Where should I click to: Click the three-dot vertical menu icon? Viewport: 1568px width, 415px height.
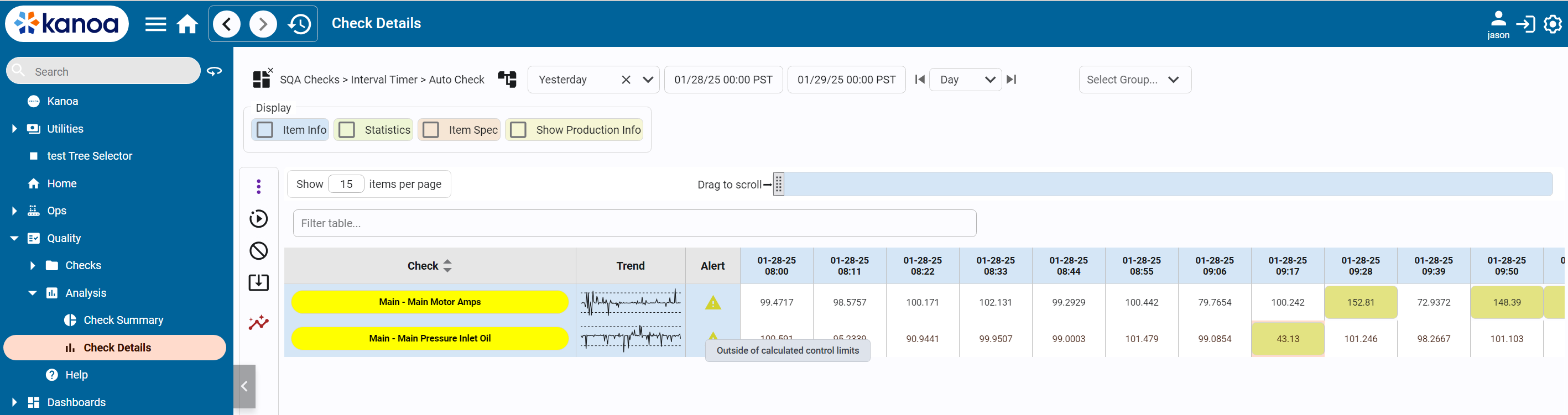259,187
